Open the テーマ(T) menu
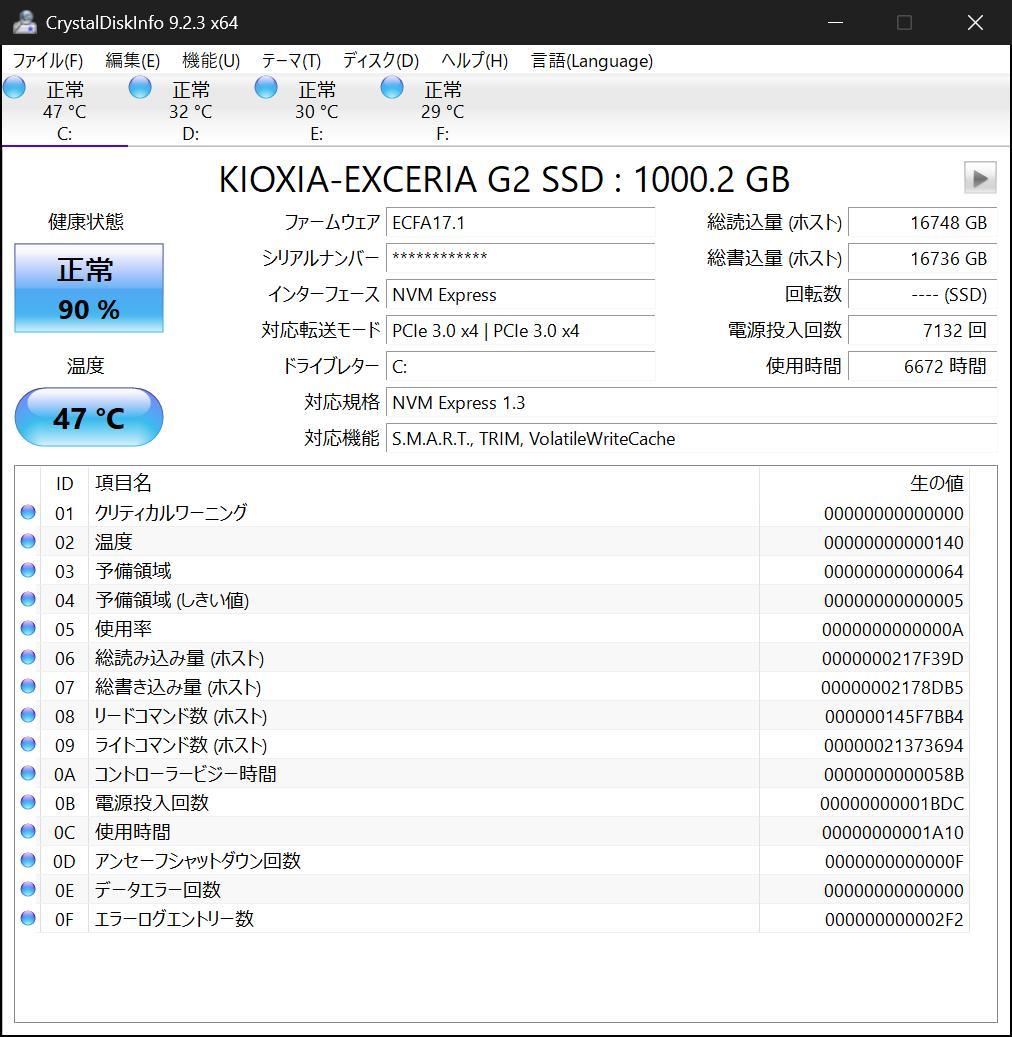The image size is (1012, 1037). tap(293, 61)
